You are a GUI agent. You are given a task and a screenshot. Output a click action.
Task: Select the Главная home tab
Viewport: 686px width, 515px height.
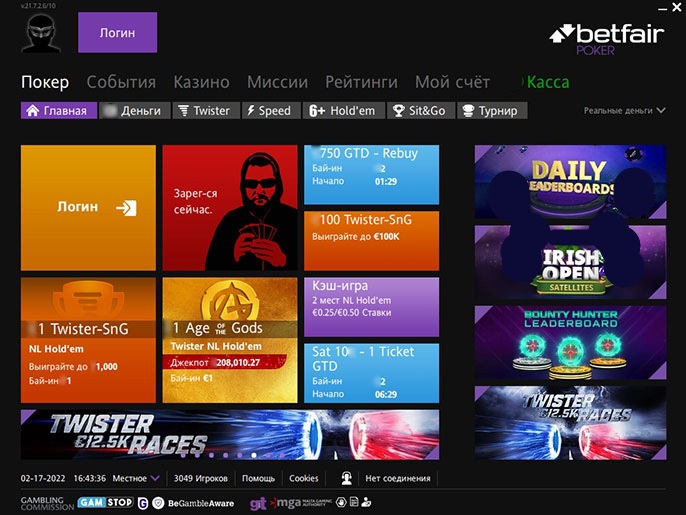click(59, 111)
